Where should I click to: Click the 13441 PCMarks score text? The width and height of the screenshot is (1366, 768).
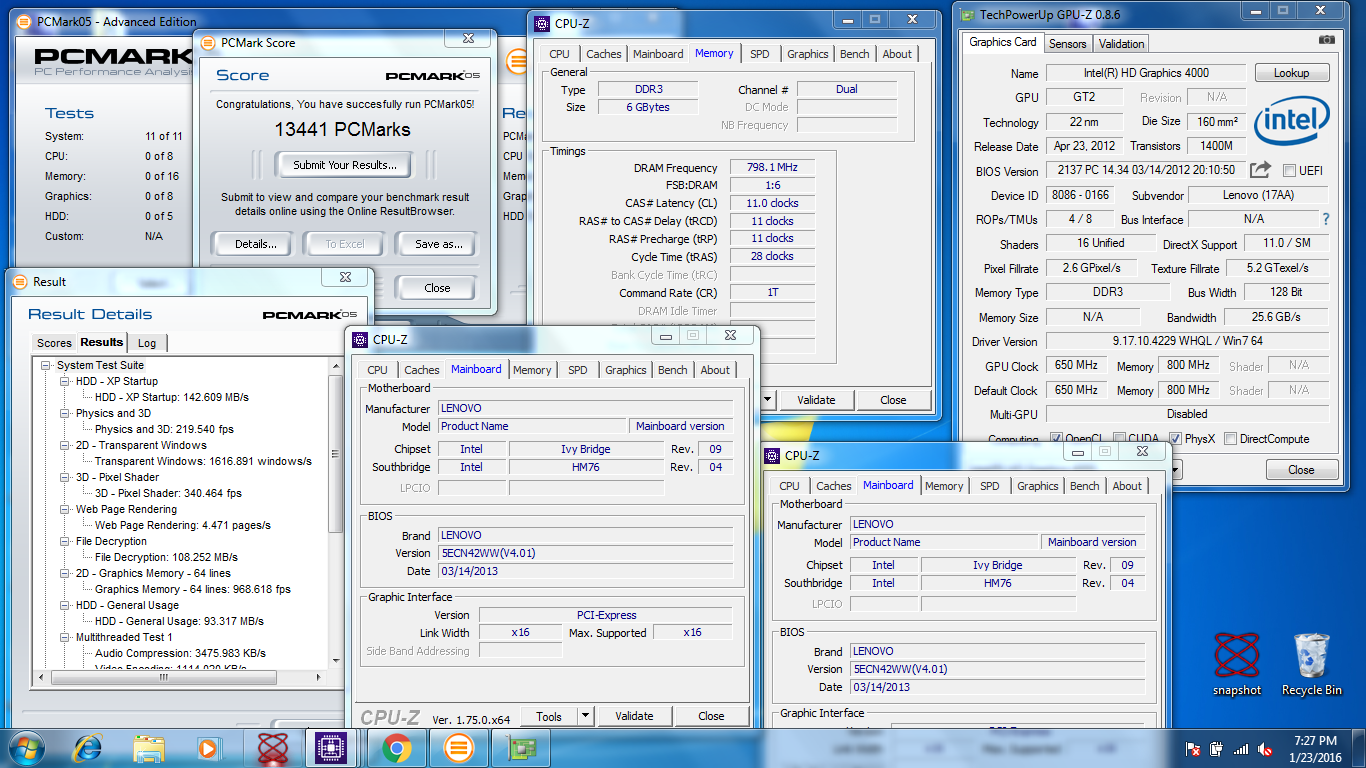point(343,129)
